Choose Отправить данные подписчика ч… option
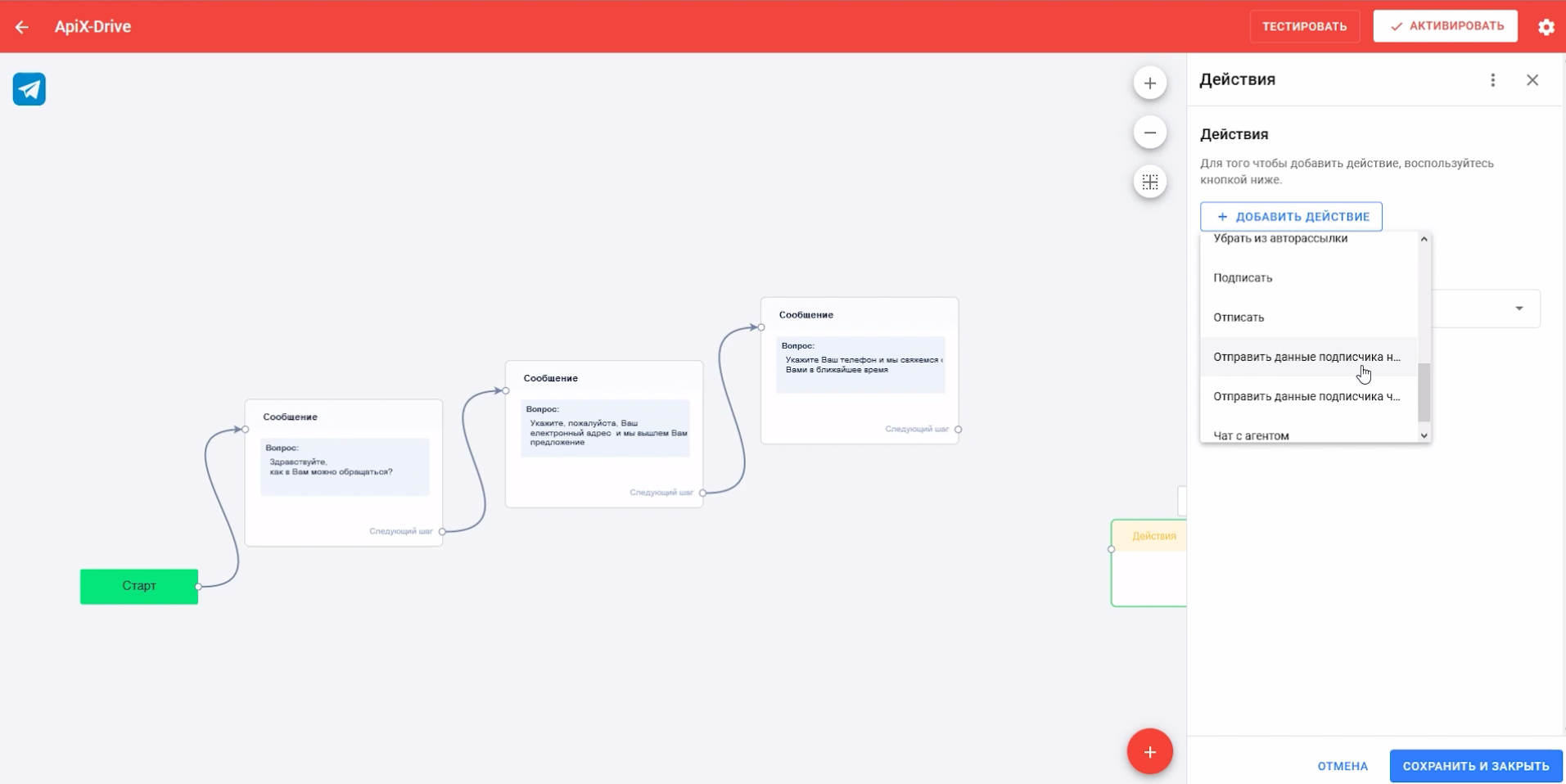 point(1308,396)
